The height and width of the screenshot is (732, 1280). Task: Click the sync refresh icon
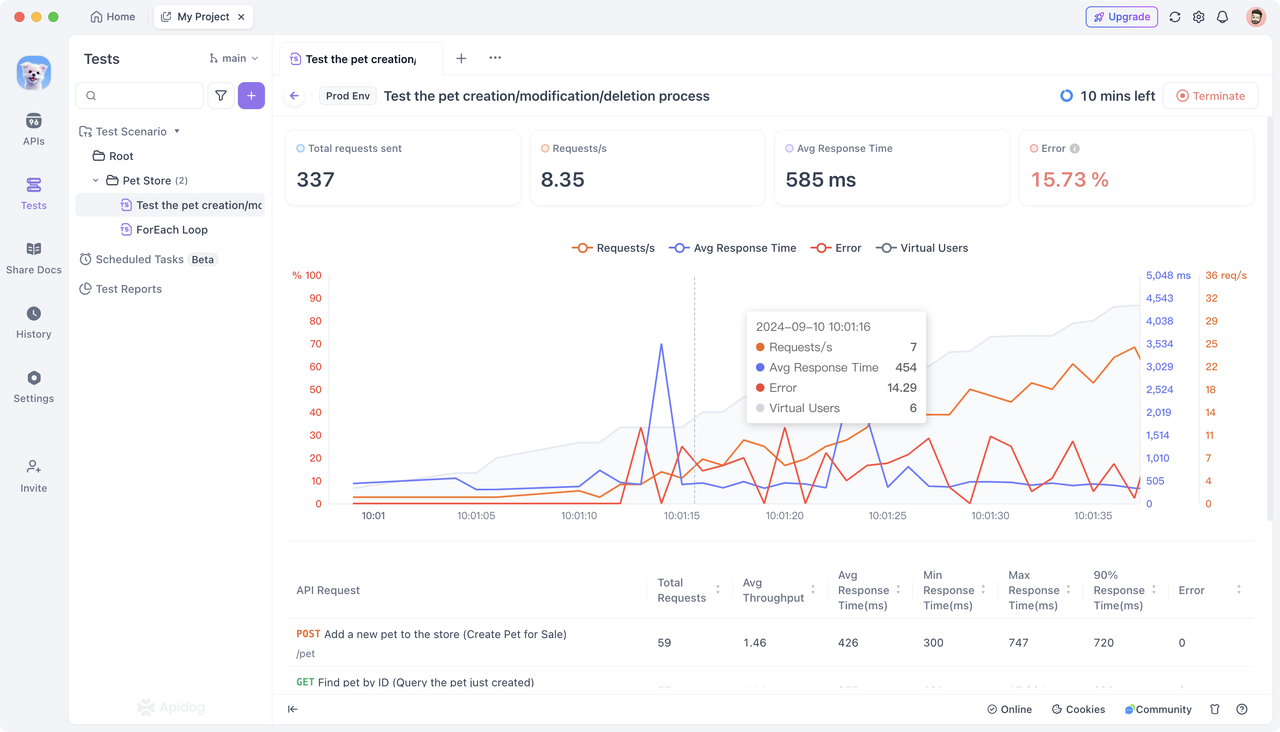[x=1175, y=17]
